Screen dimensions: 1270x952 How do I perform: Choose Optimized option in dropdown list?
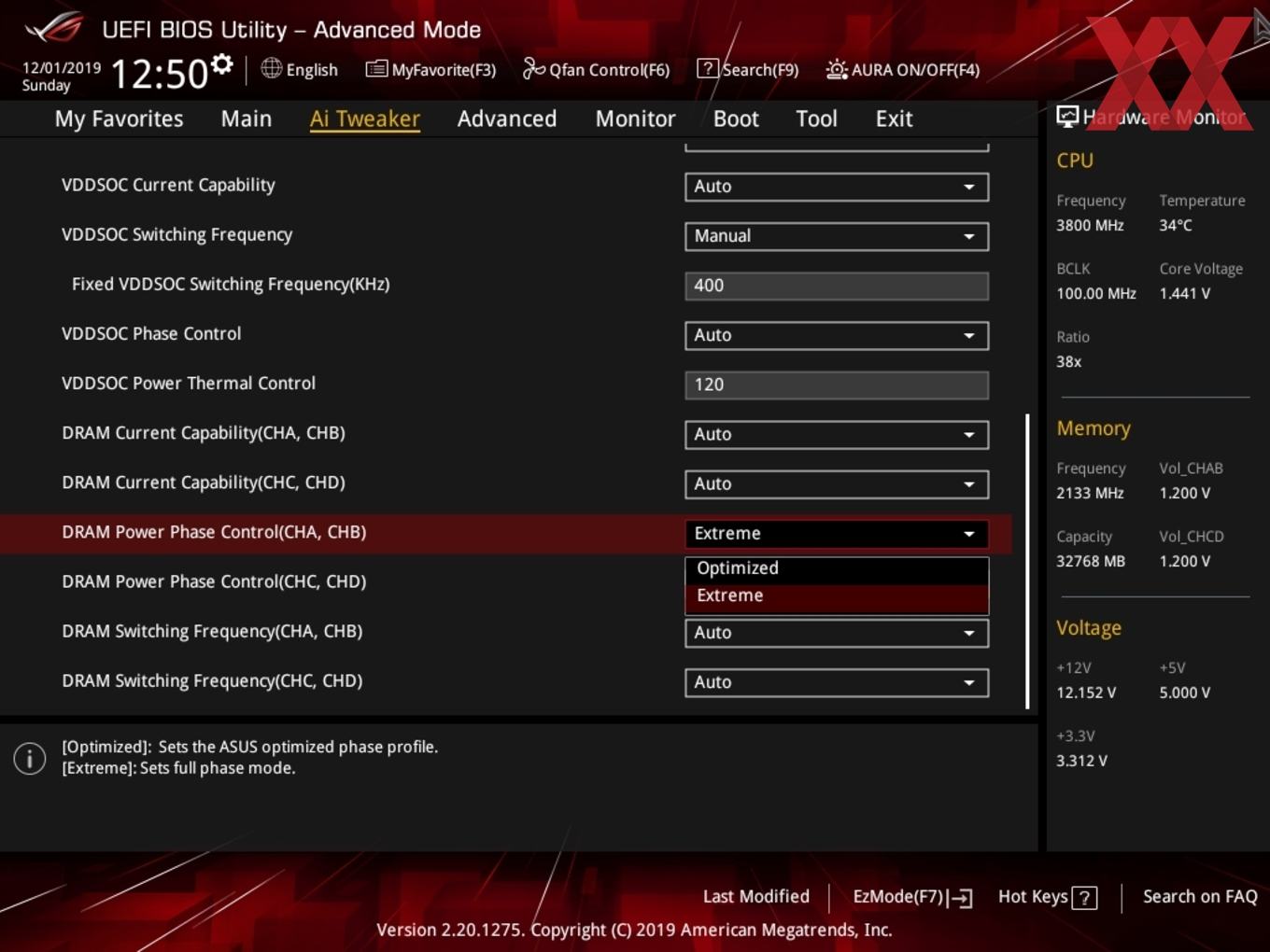[x=837, y=567]
